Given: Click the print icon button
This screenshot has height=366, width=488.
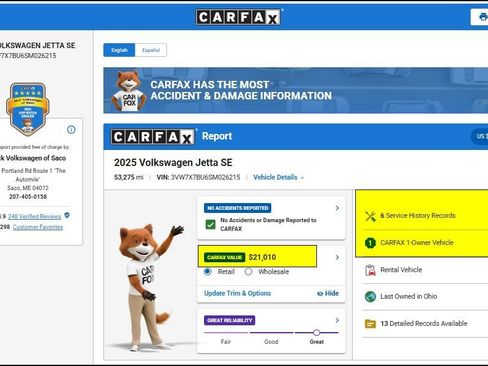Looking at the screenshot, I should tap(482, 17).
